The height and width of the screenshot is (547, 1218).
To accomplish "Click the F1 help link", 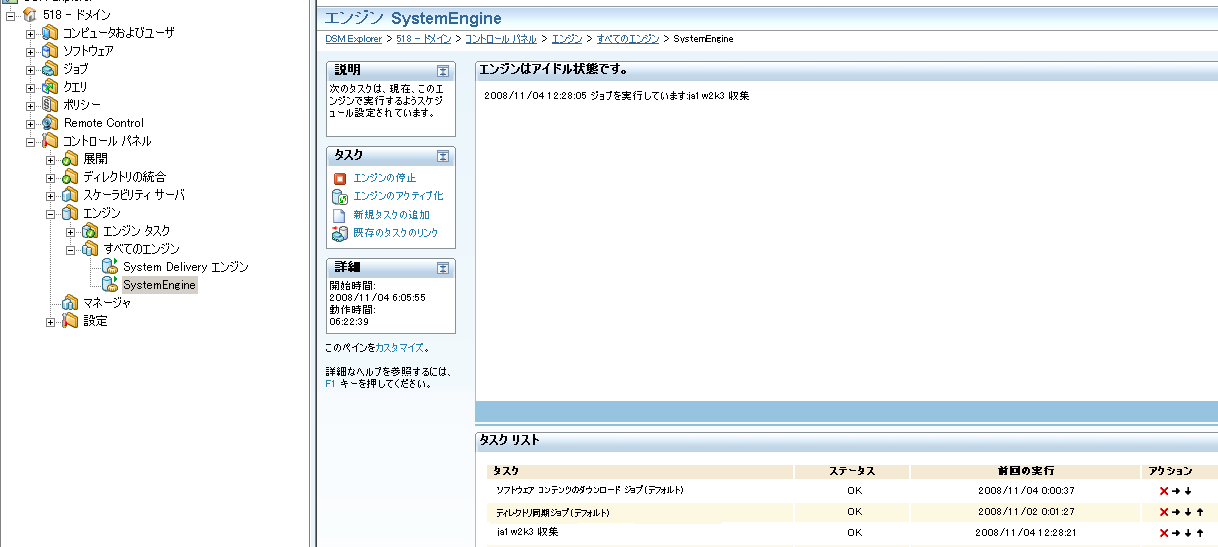I will click(x=330, y=383).
